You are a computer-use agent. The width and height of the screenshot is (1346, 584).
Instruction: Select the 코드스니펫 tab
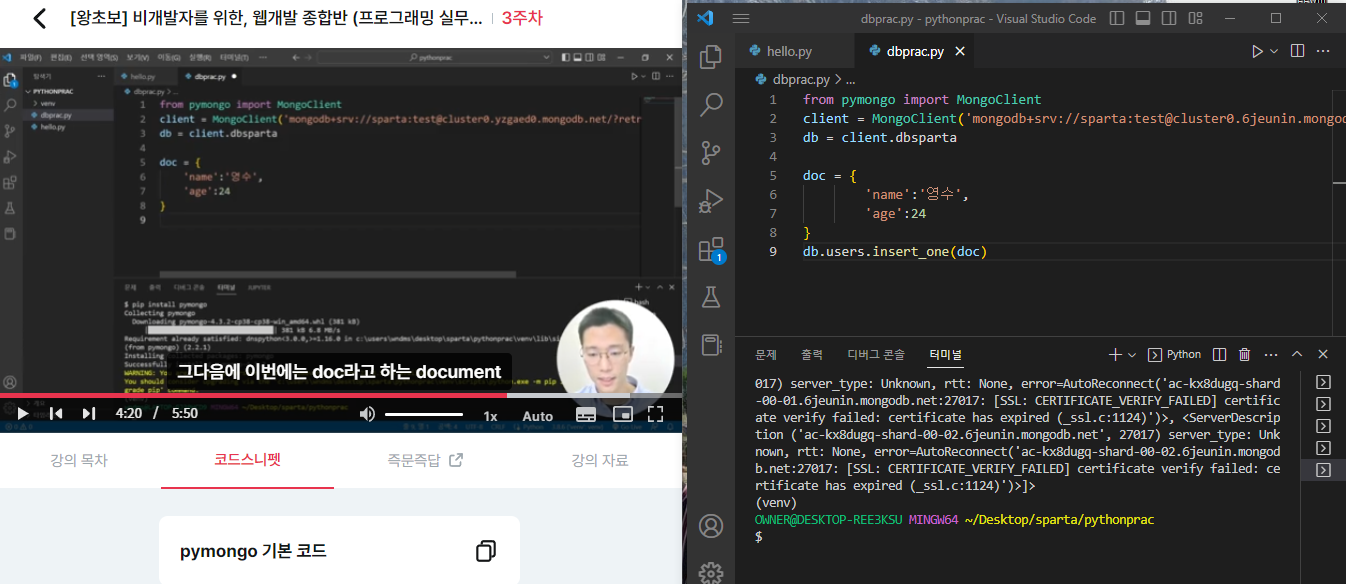point(247,460)
